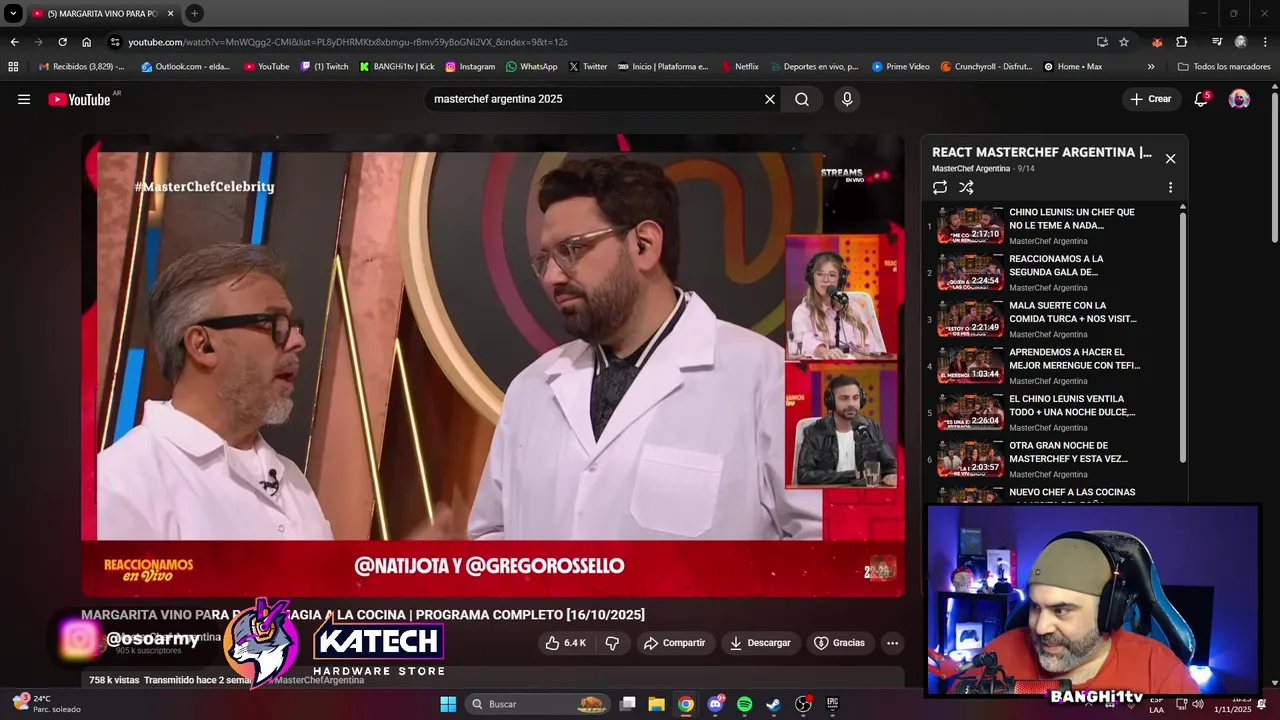Viewport: 1280px width, 720px height.
Task: Open Discord from the taskbar
Action: click(715, 704)
